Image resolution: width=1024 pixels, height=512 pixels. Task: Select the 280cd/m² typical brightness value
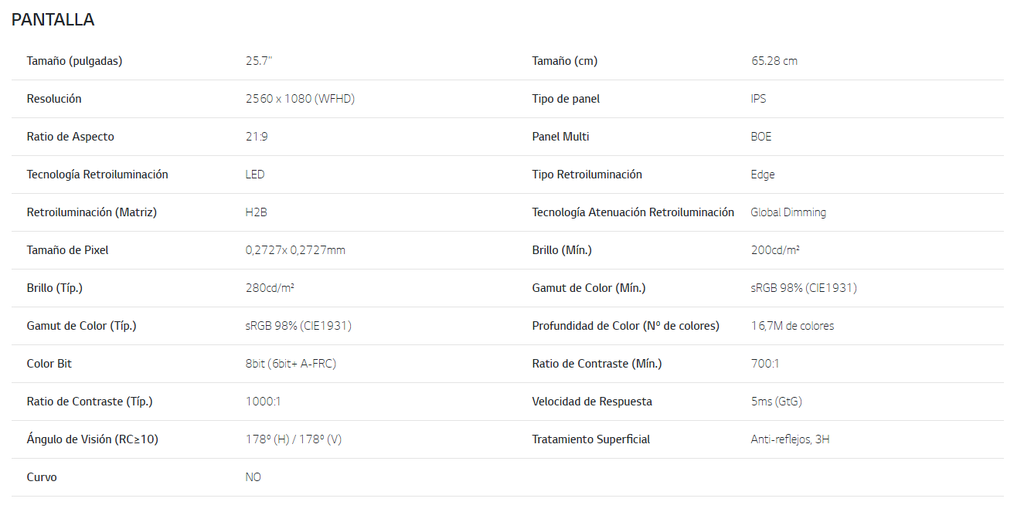[x=270, y=288]
